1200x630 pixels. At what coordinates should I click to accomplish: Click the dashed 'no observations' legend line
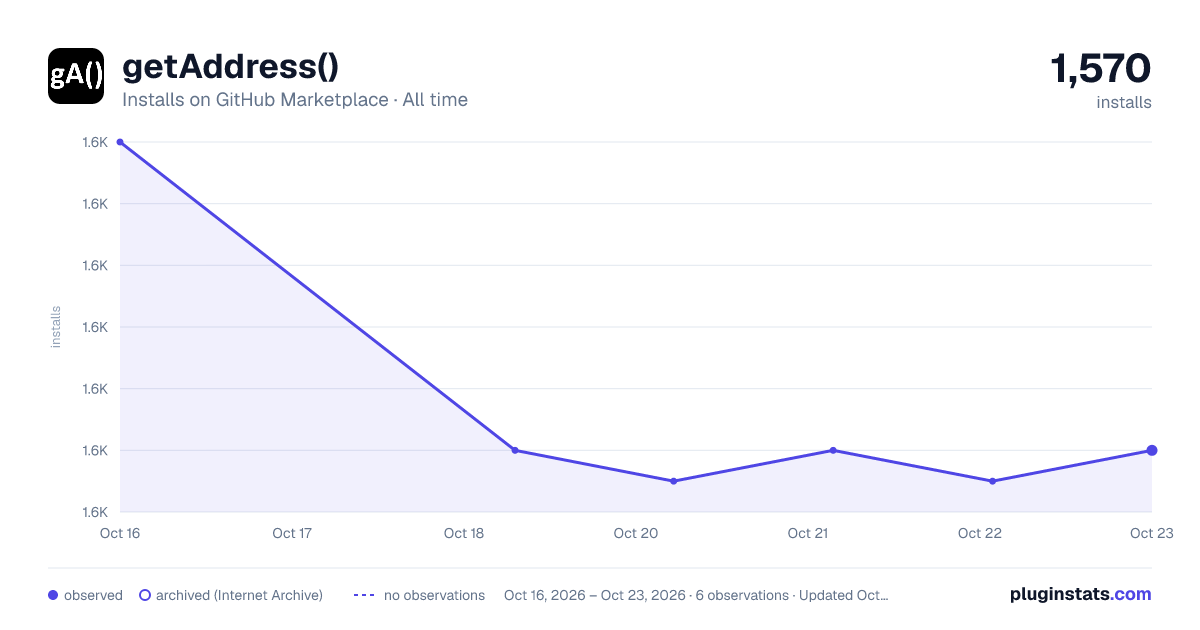[x=364, y=595]
